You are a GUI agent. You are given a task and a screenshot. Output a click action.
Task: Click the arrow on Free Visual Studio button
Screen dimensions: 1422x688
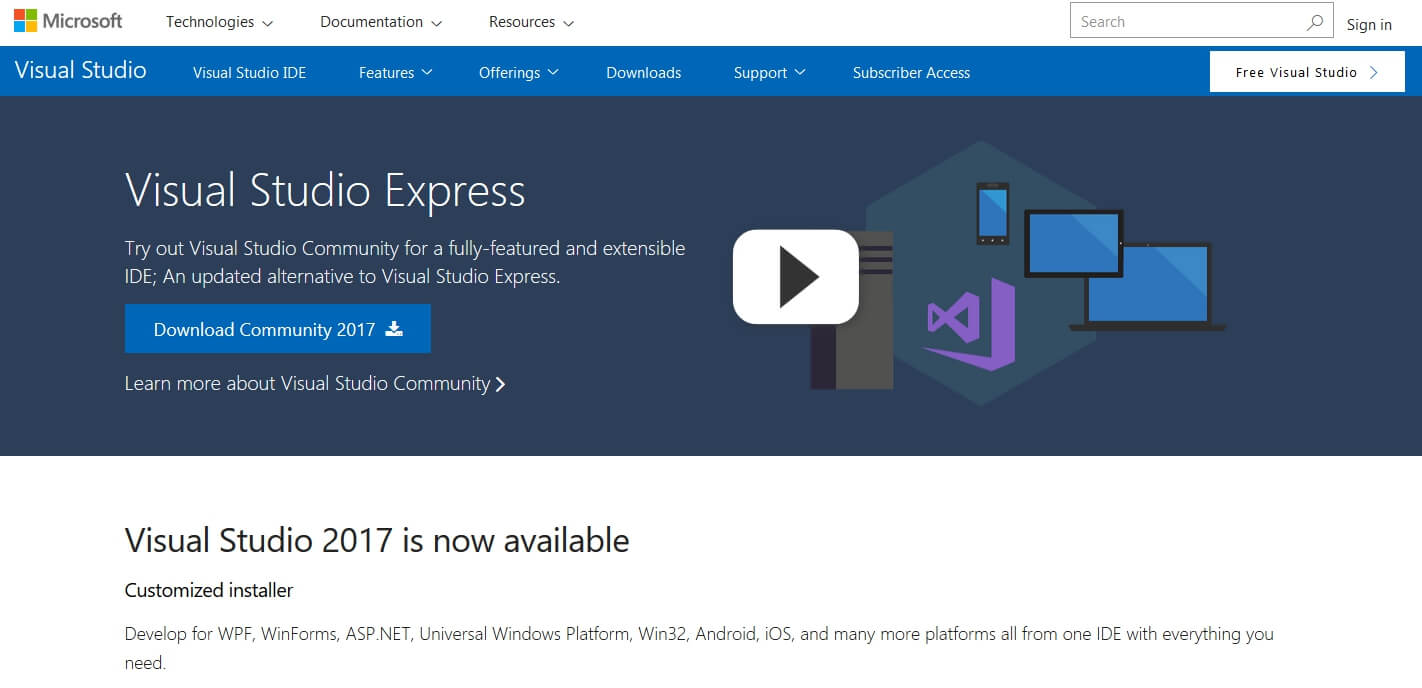click(x=1374, y=72)
